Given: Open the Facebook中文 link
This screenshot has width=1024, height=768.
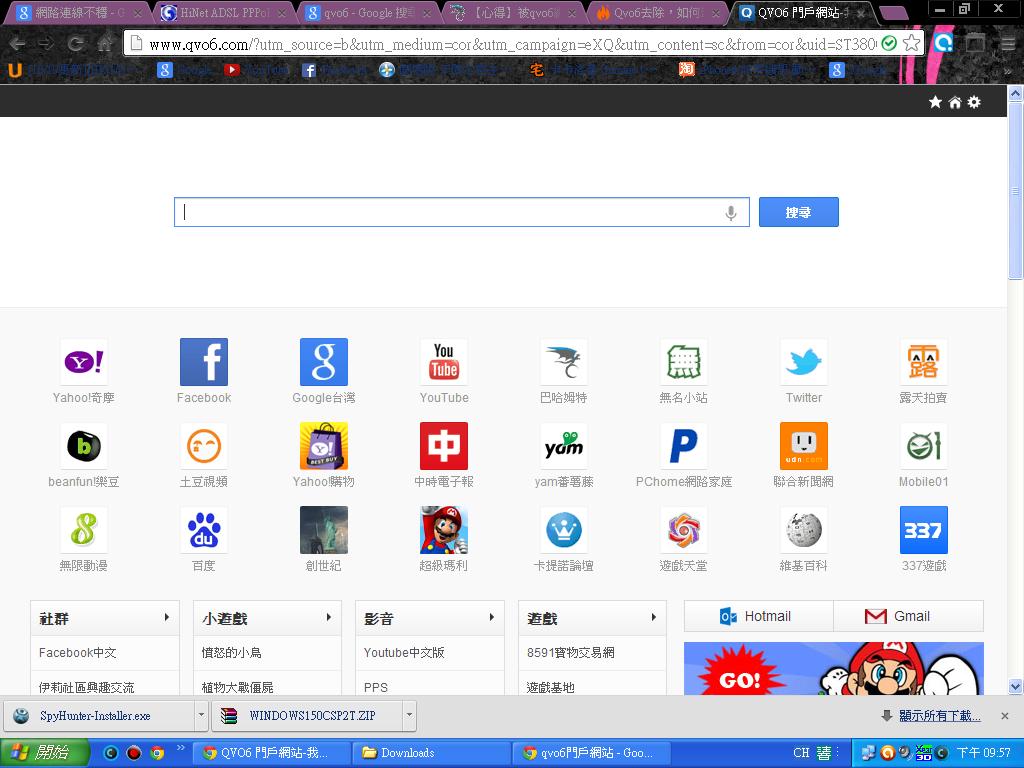Looking at the screenshot, I should (78, 652).
